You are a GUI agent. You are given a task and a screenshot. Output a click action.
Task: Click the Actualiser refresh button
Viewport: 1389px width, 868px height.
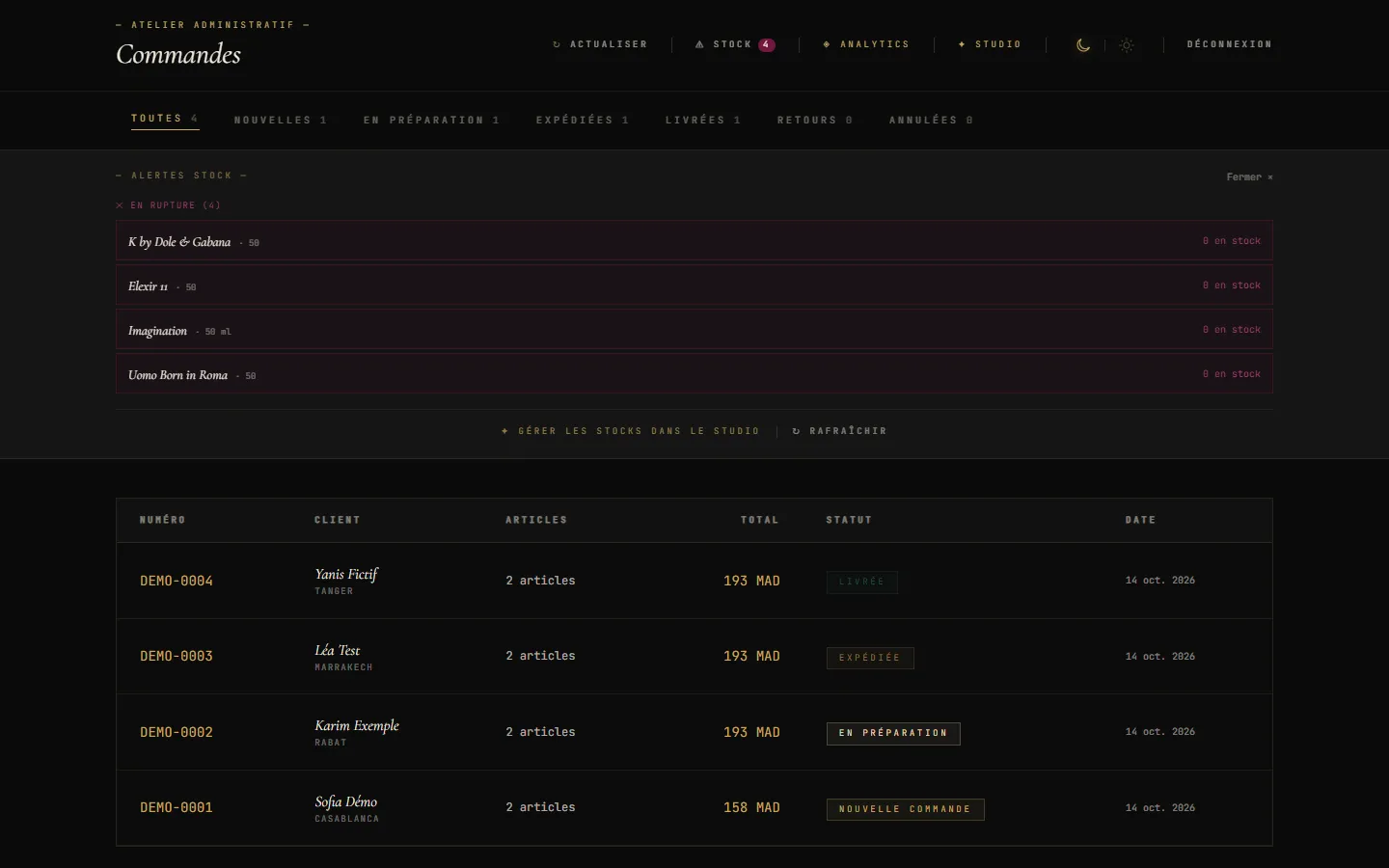tap(600, 44)
